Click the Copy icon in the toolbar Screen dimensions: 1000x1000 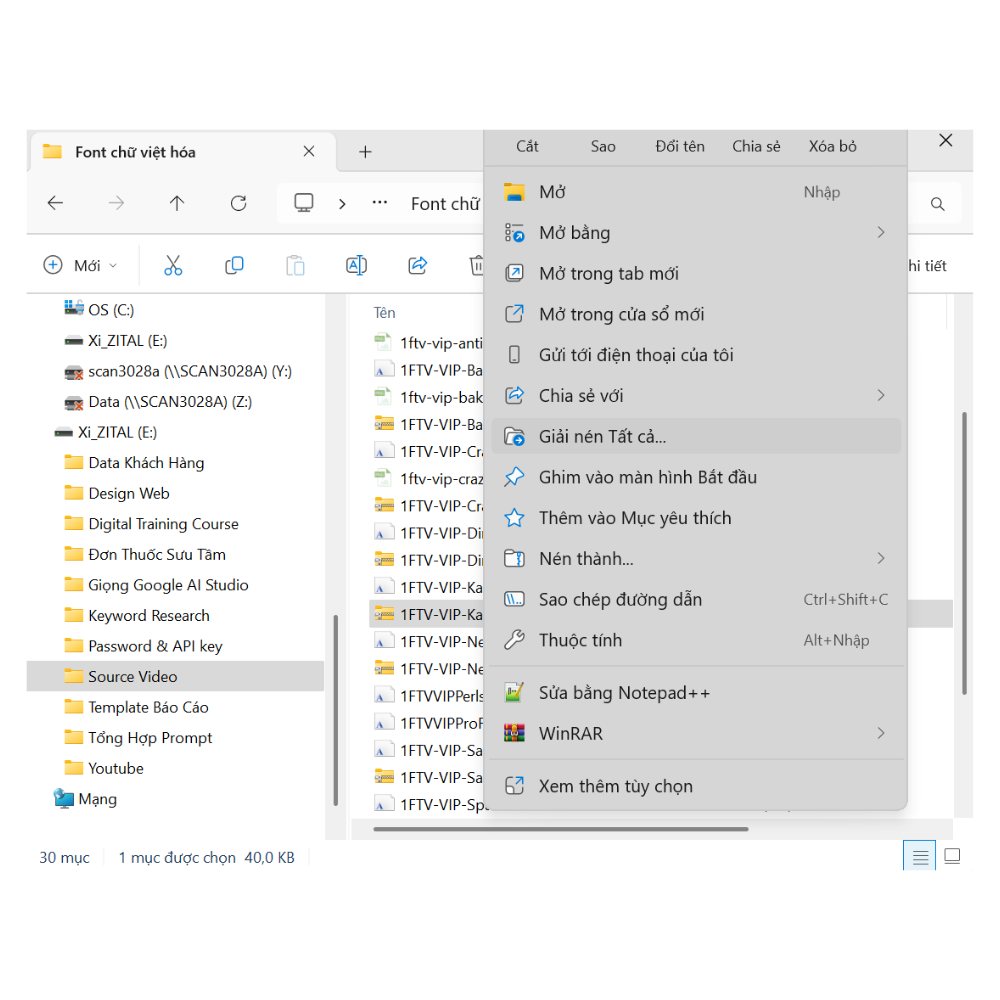(x=234, y=265)
